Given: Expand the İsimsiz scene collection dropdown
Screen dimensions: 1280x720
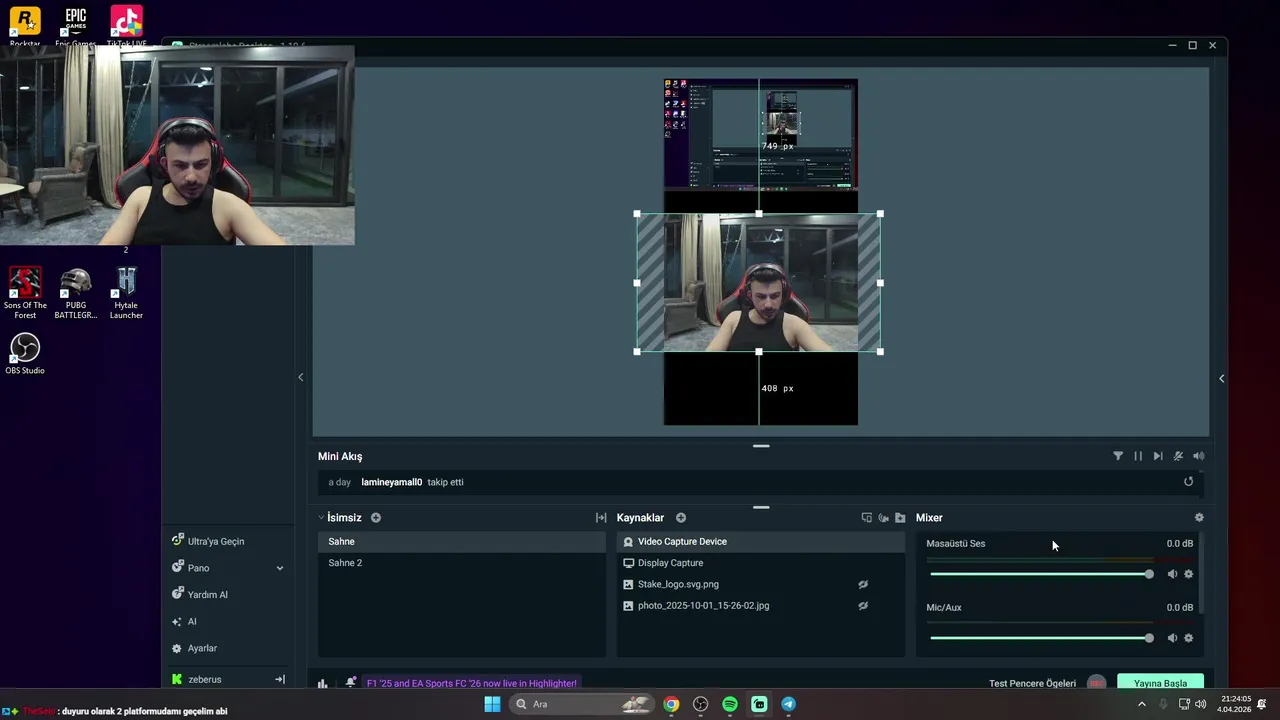Looking at the screenshot, I should point(321,518).
